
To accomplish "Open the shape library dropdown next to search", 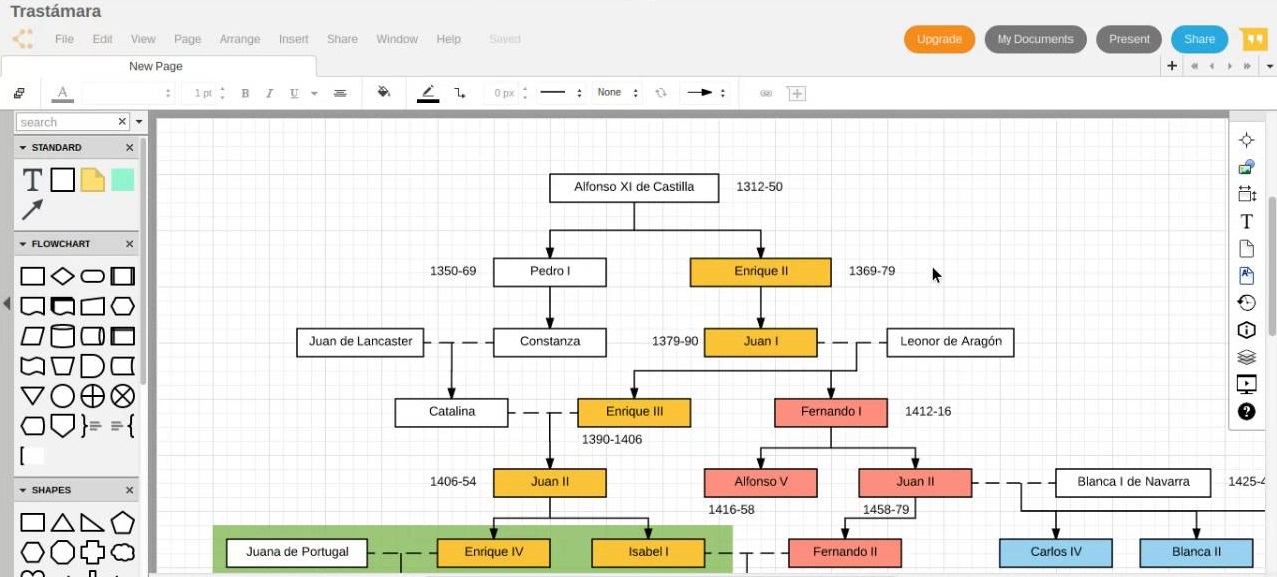I will (x=137, y=120).
